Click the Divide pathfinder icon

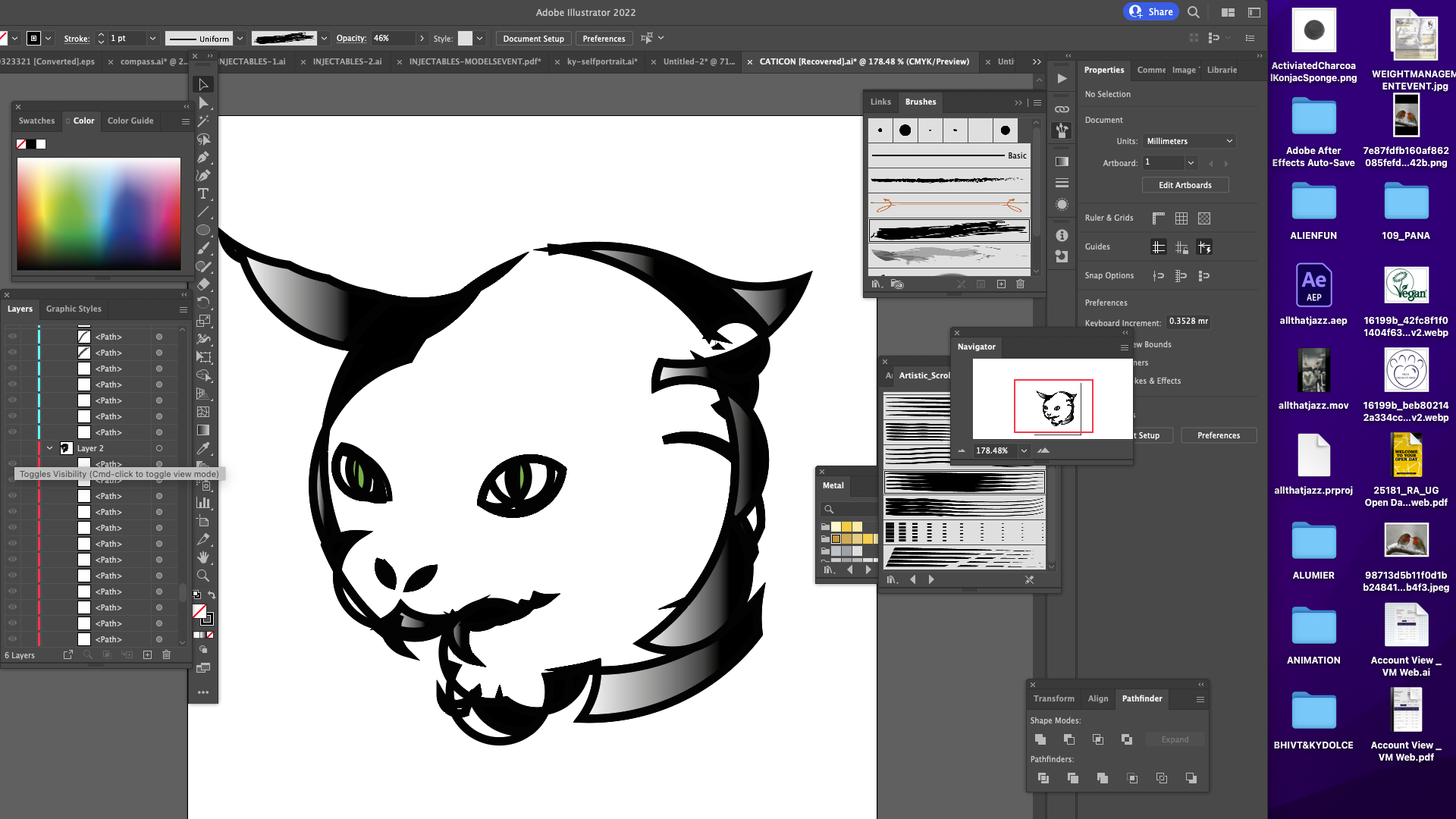click(1043, 778)
